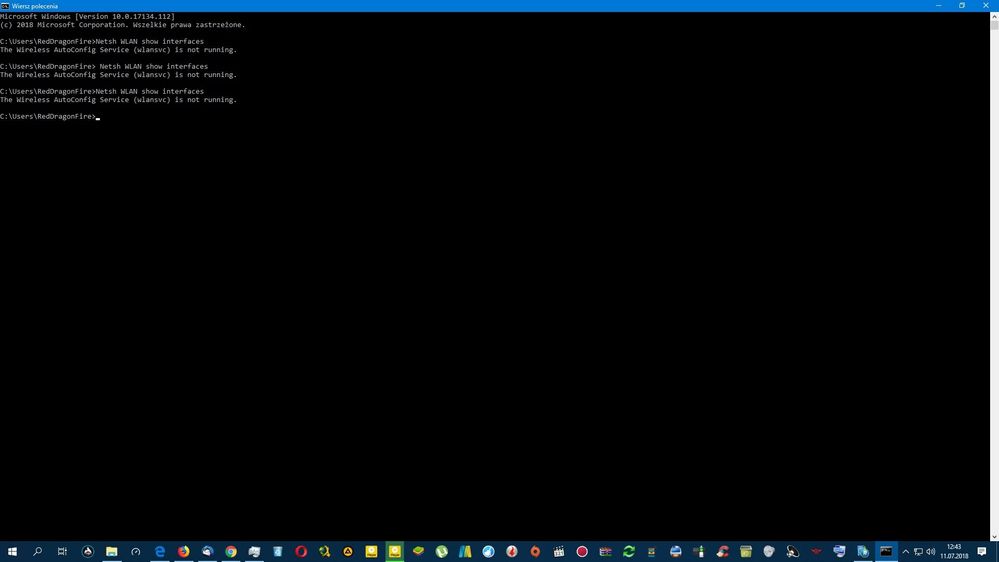Expand hidden system tray icons chevron
Viewport: 999px width, 562px height.
pyautogui.click(x=905, y=551)
